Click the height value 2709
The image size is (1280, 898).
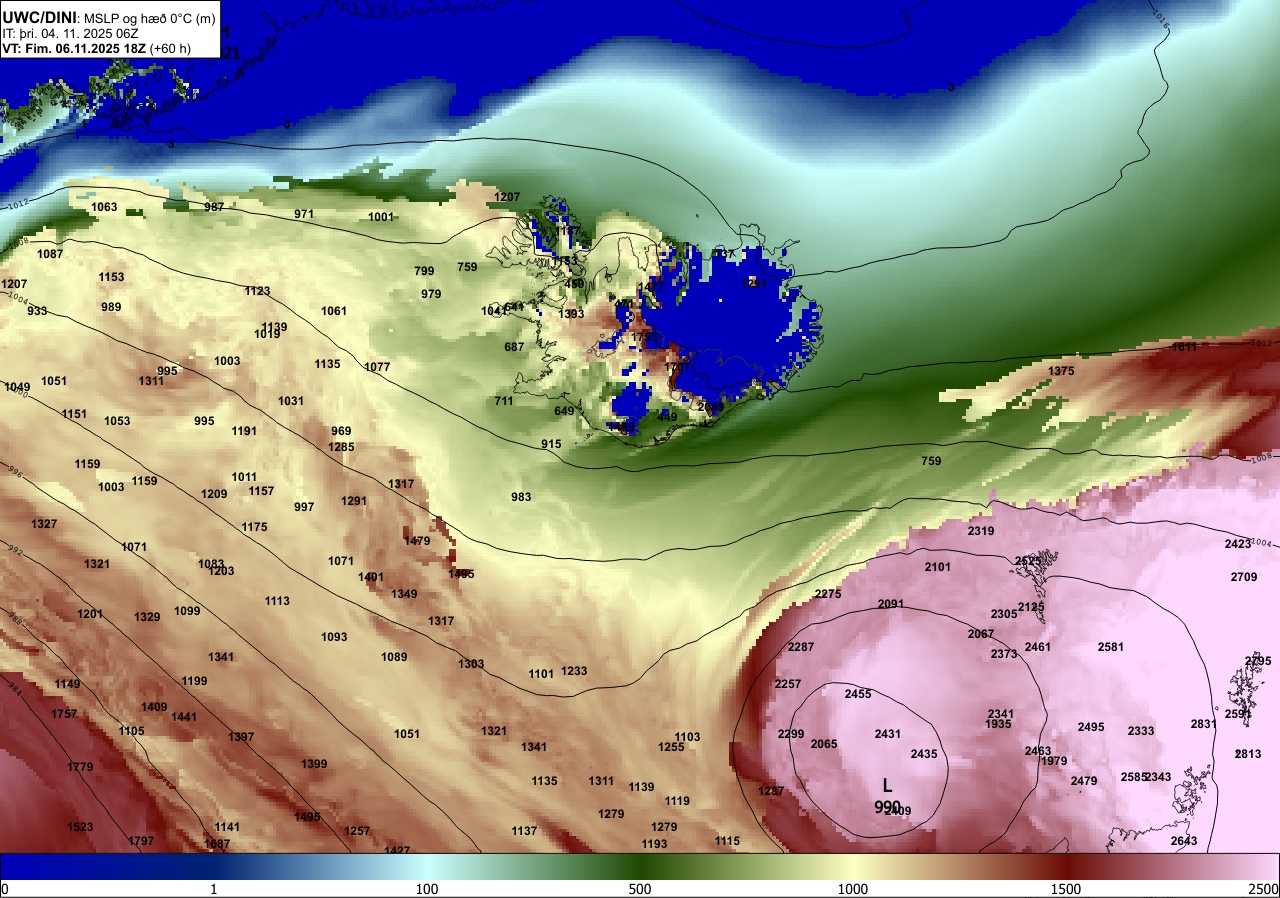(1244, 577)
